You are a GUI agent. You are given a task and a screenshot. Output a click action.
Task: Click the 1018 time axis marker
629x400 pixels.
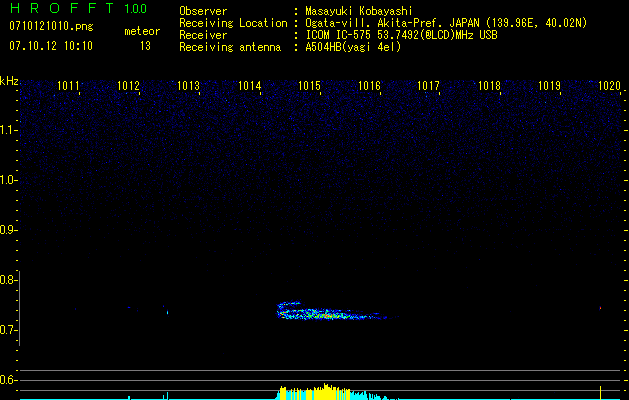pyautogui.click(x=489, y=85)
